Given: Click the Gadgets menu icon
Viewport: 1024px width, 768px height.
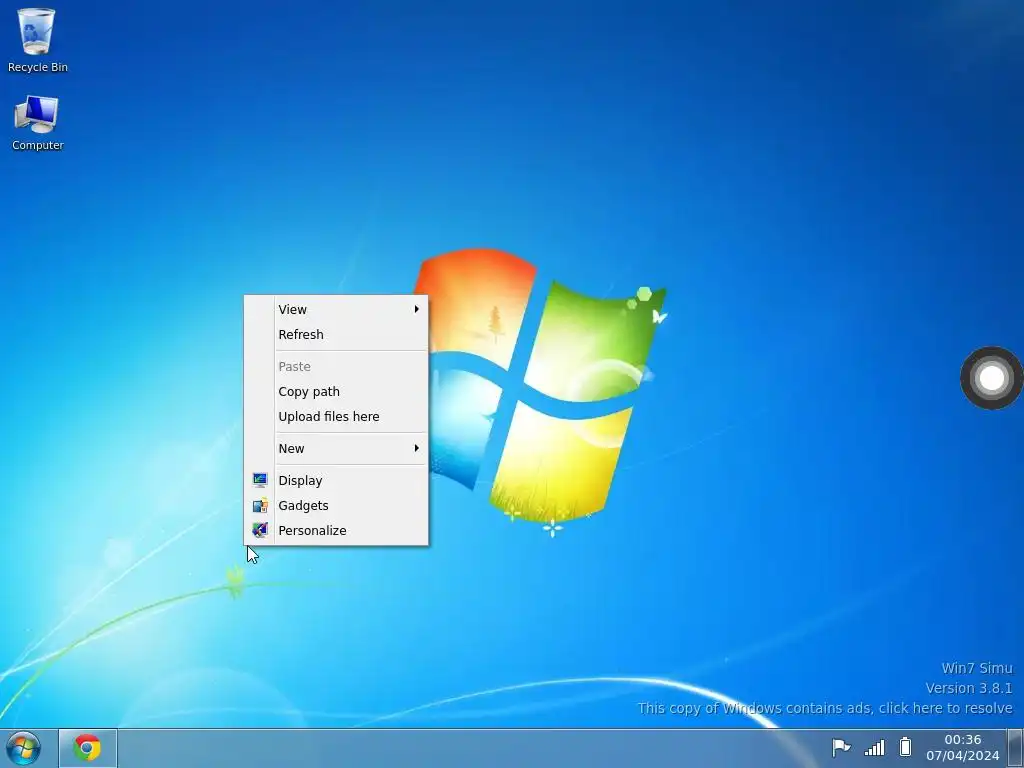Looking at the screenshot, I should pyautogui.click(x=260, y=505).
